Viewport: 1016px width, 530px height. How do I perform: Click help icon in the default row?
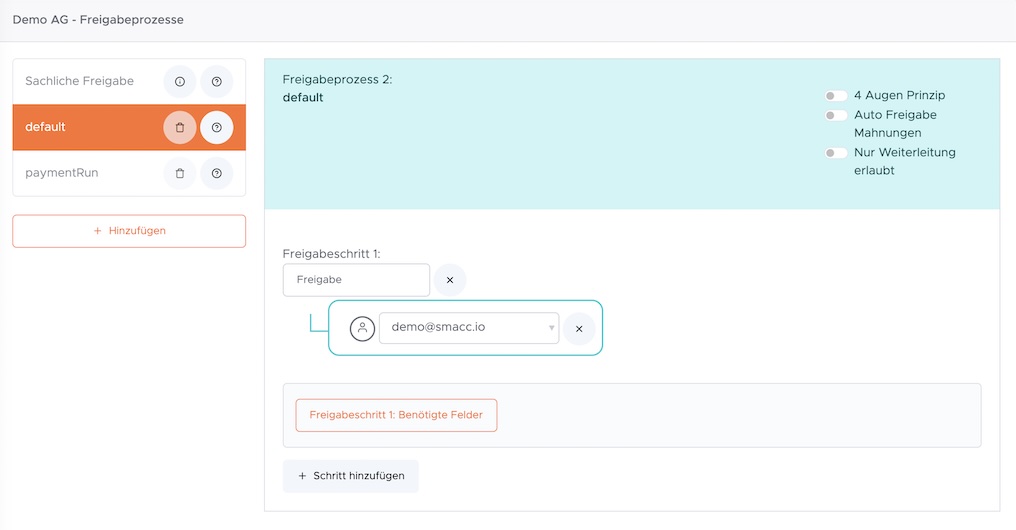[216, 127]
